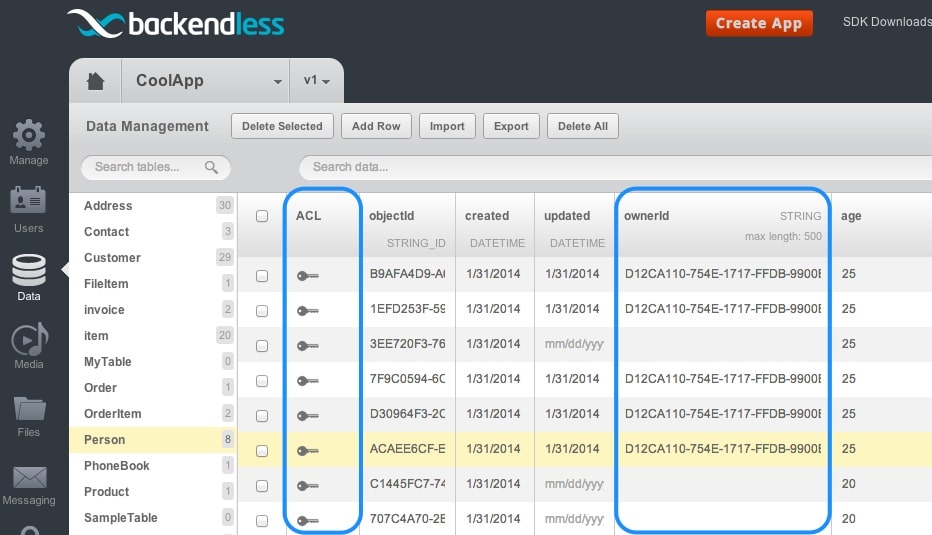Open the Media section icon
The height and width of the screenshot is (535, 932).
pos(29,339)
